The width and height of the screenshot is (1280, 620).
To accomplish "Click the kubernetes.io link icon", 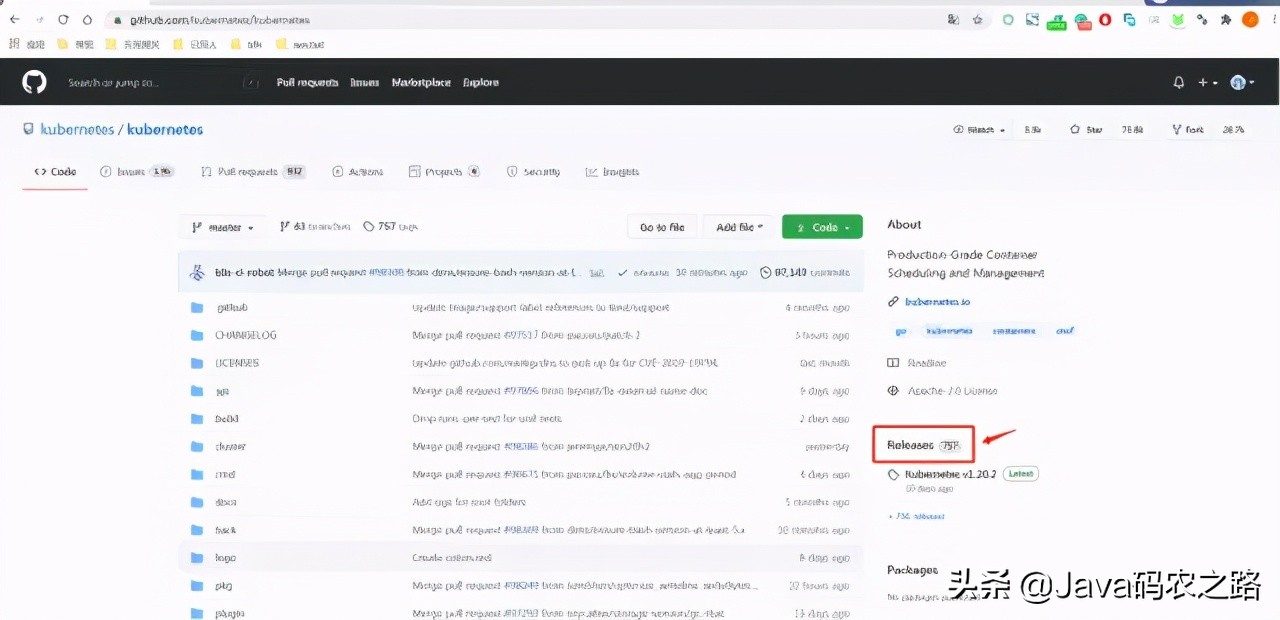I will (893, 302).
